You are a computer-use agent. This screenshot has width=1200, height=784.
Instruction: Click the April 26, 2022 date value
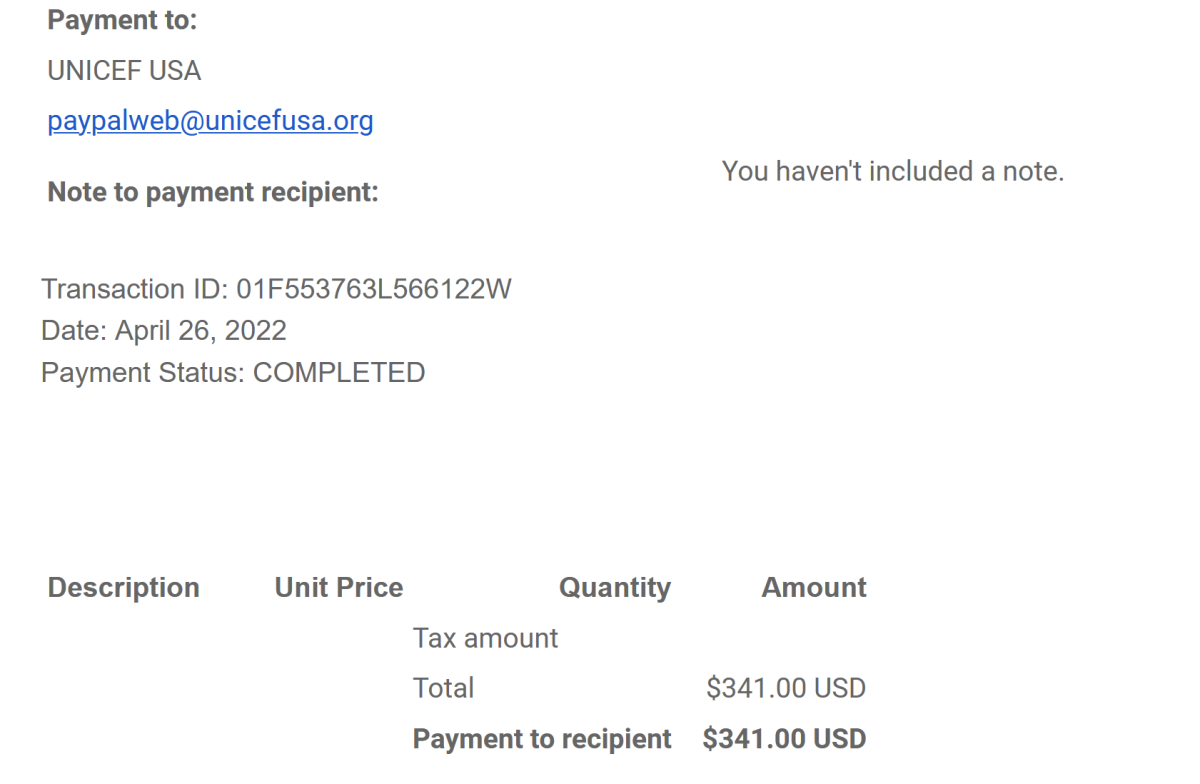click(201, 331)
